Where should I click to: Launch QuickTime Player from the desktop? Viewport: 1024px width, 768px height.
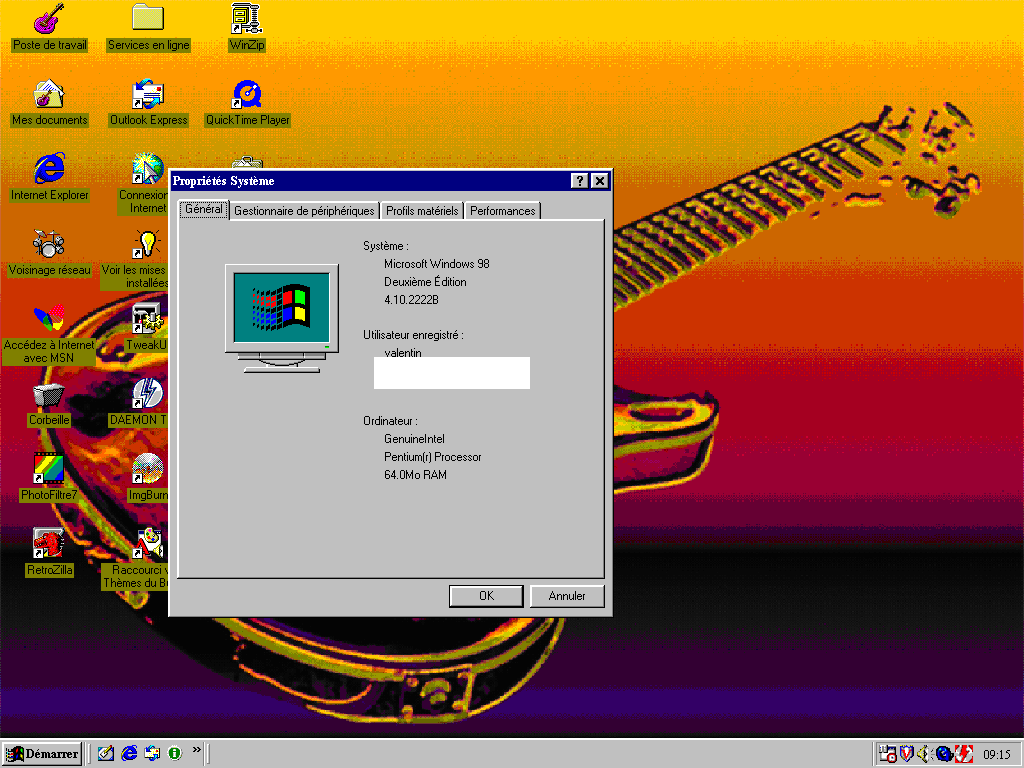[247, 95]
